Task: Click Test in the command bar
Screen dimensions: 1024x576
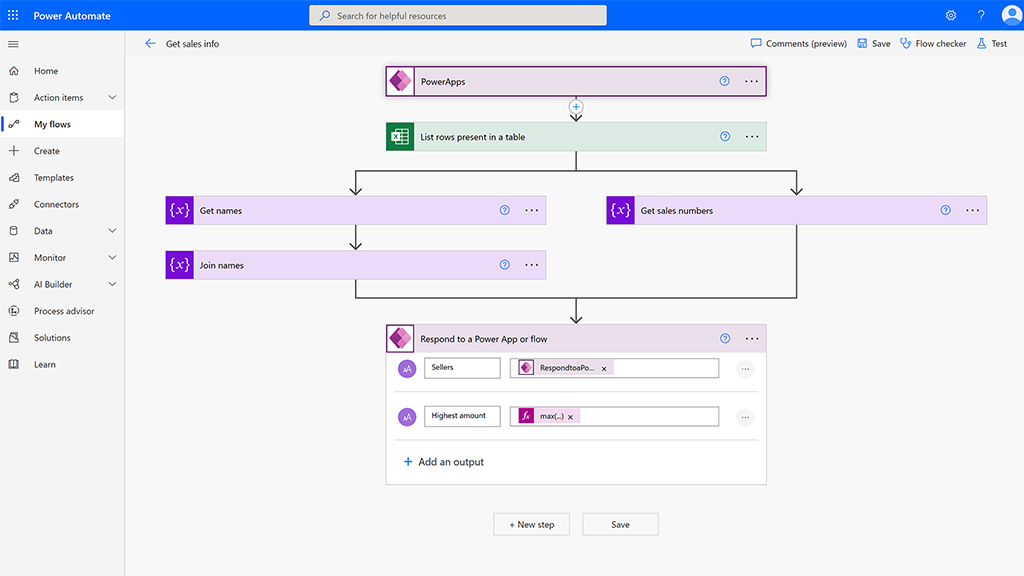Action: 992,44
